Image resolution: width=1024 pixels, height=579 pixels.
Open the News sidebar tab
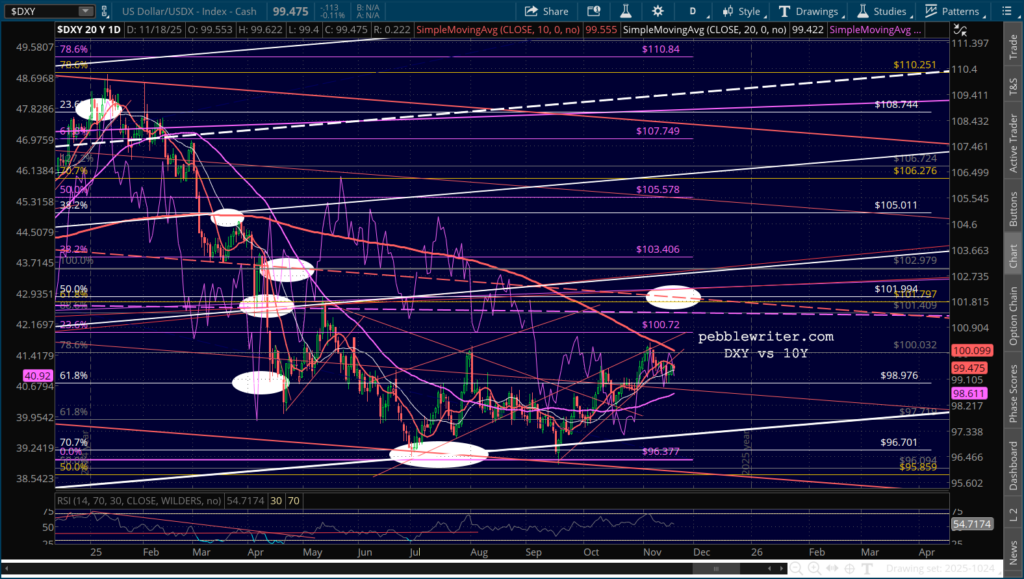click(x=1013, y=554)
